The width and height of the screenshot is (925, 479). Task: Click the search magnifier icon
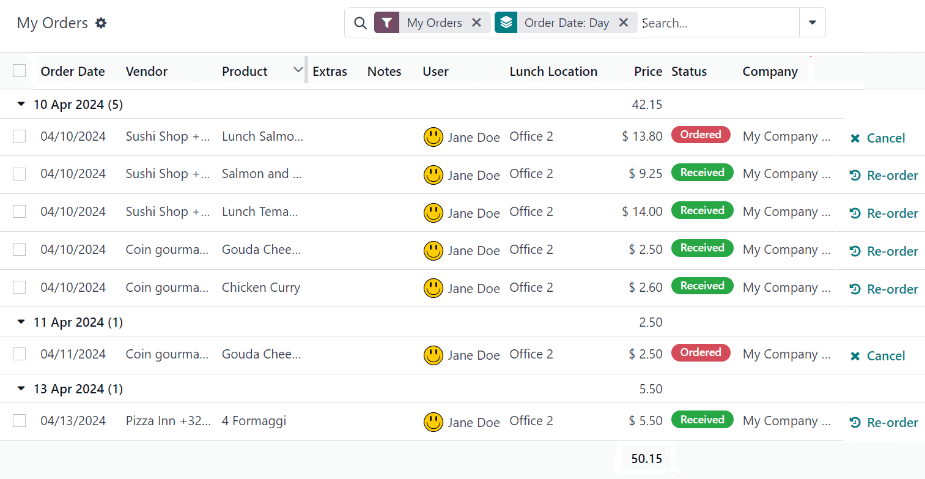coord(360,23)
